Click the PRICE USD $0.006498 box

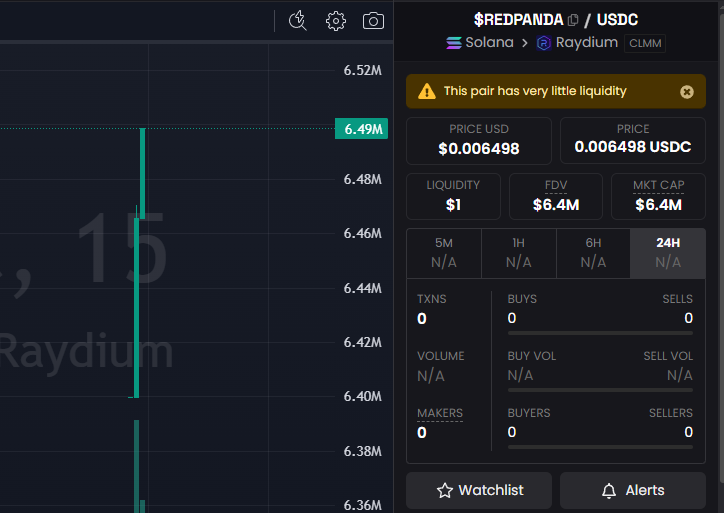tap(479, 141)
